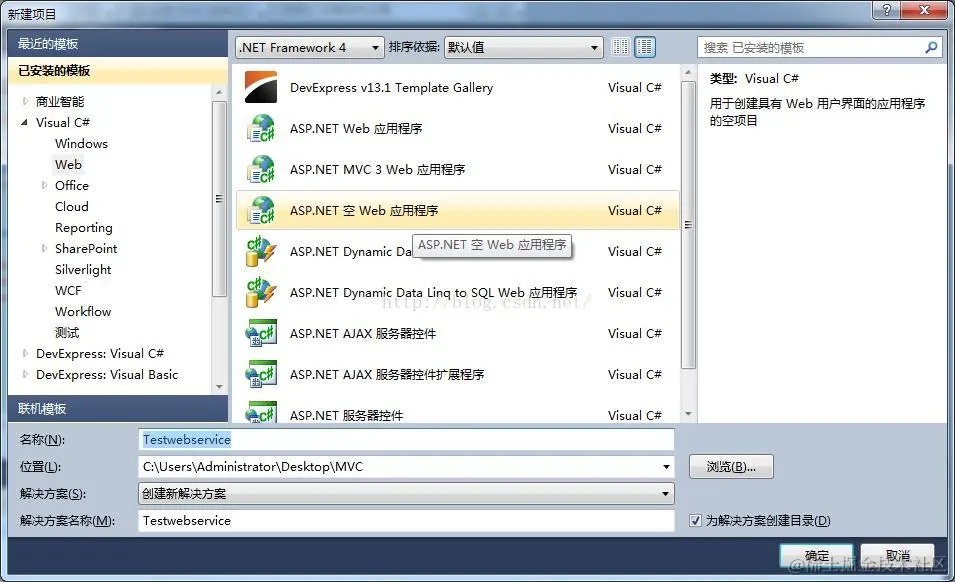Expand the SharePoint tree node

click(x=44, y=248)
